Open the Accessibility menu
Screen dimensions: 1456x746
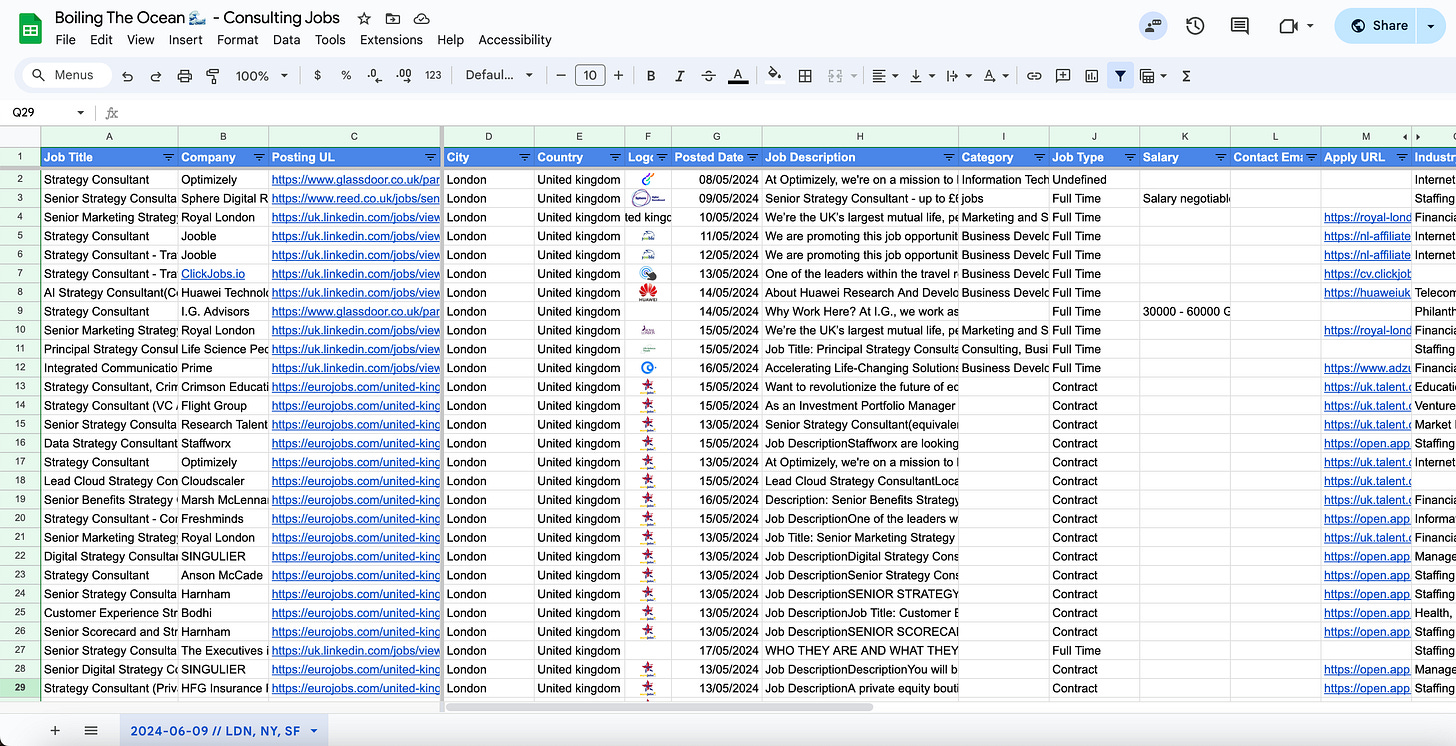coord(515,40)
